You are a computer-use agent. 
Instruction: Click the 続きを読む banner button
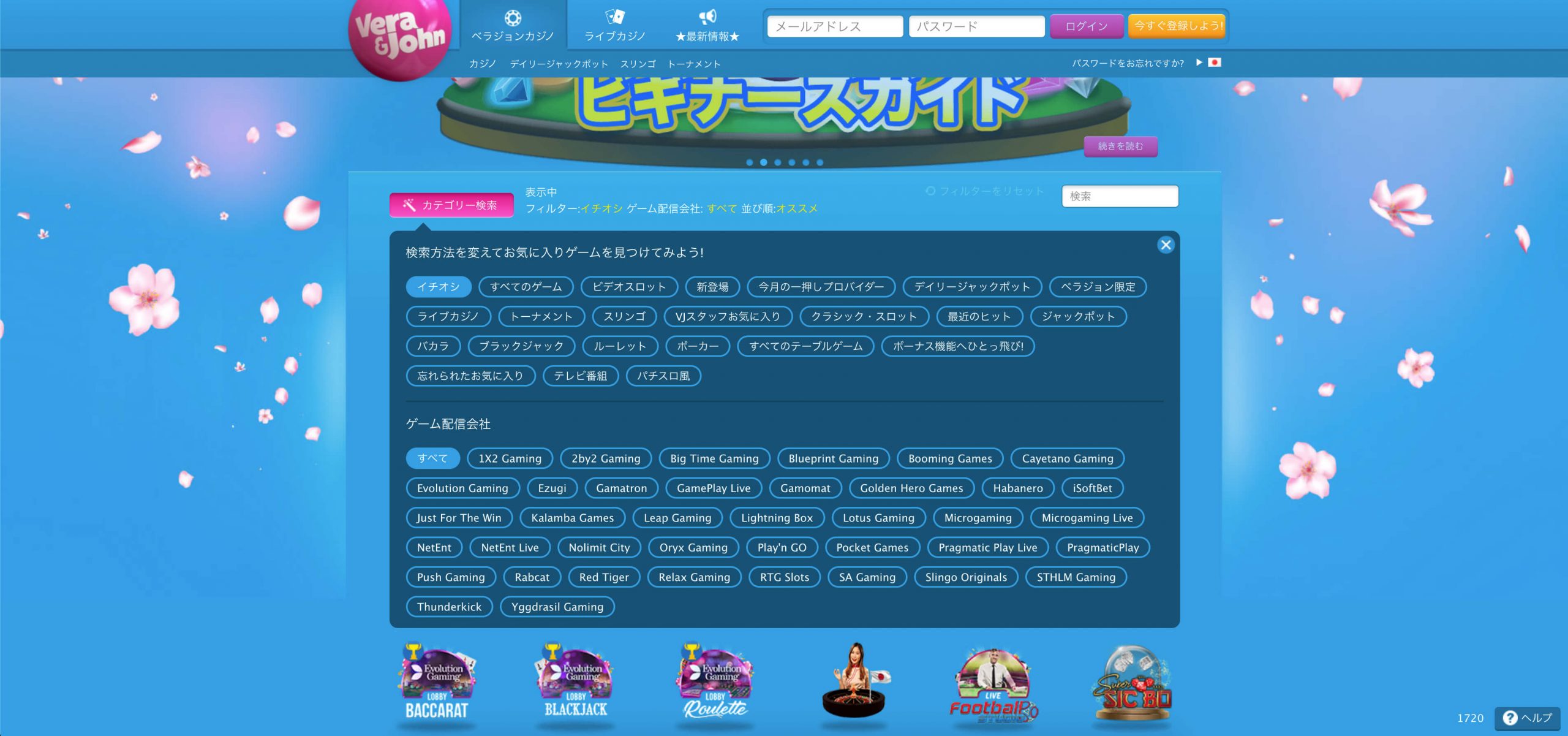1120,146
